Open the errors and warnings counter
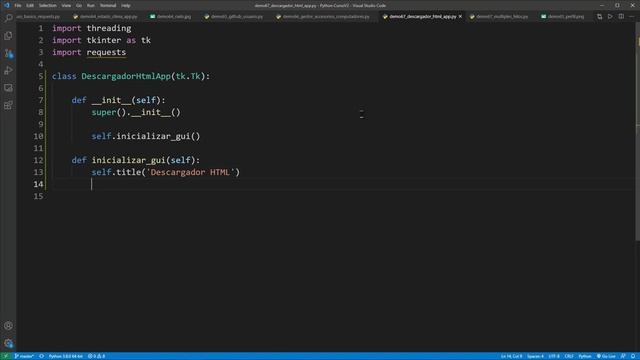The width and height of the screenshot is (640, 360). click(97, 356)
